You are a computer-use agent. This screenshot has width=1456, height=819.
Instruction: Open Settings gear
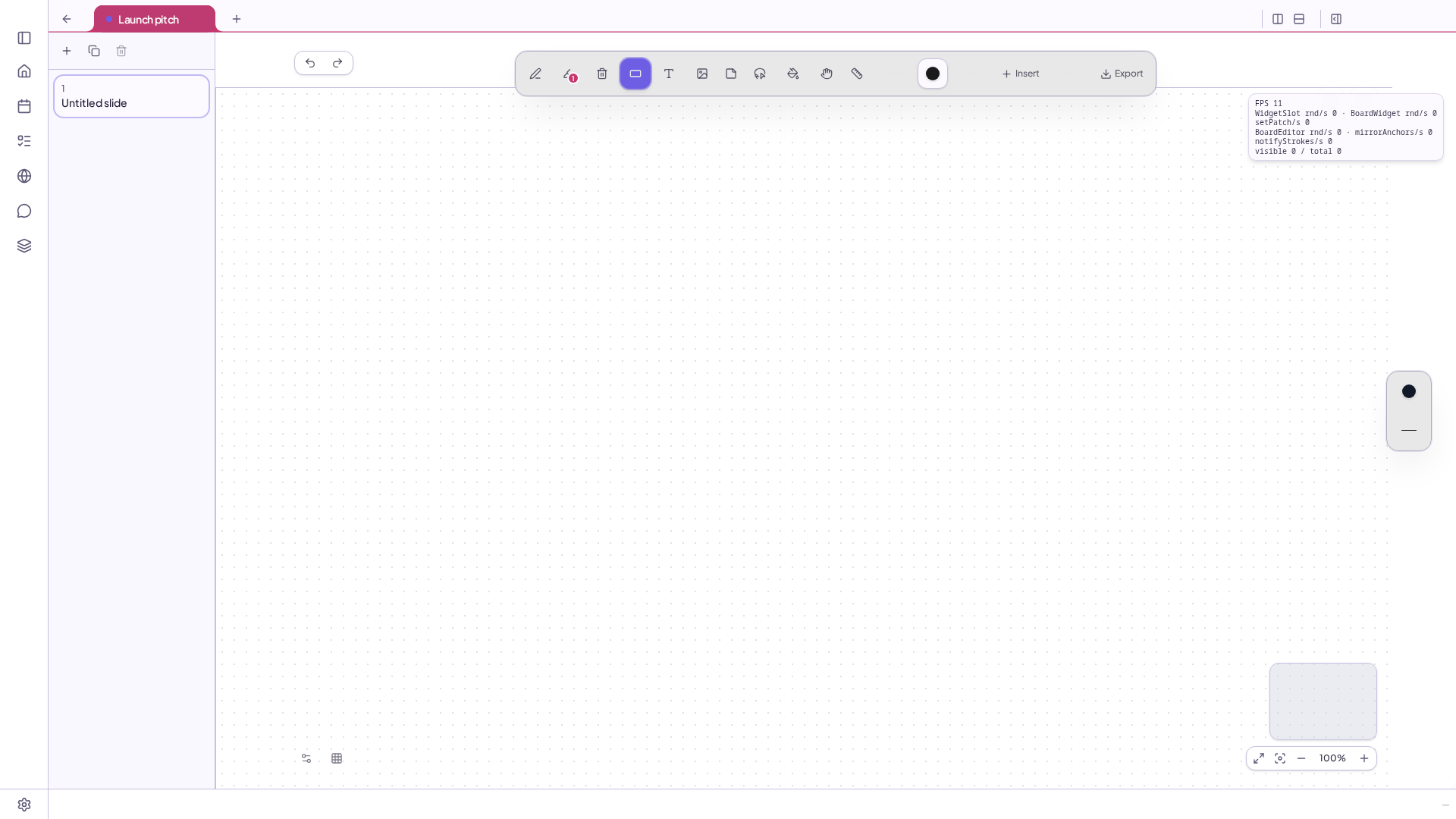pos(24,805)
